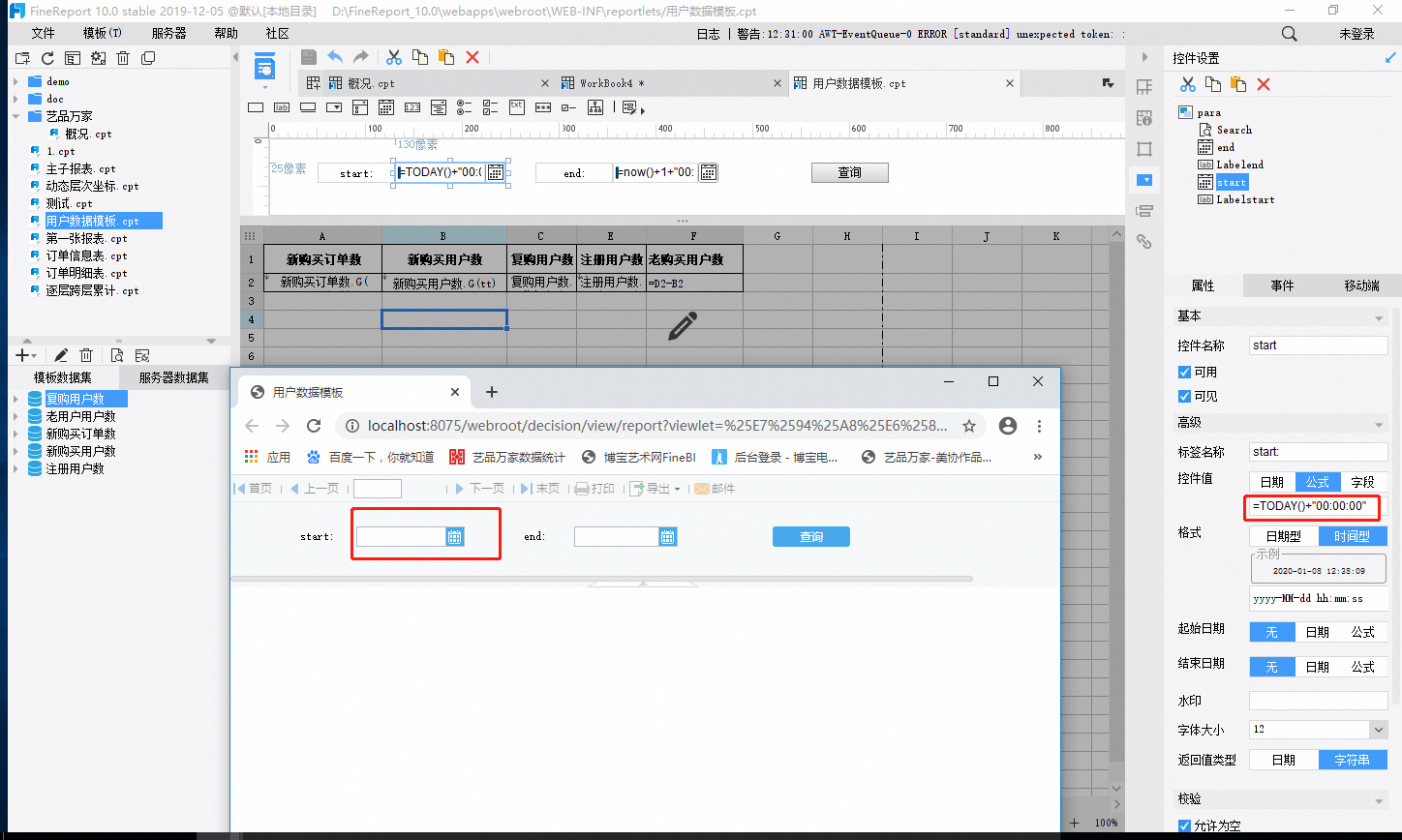This screenshot has width=1402, height=840.
Task: Delete dataset with trash icon
Action: click(86, 355)
